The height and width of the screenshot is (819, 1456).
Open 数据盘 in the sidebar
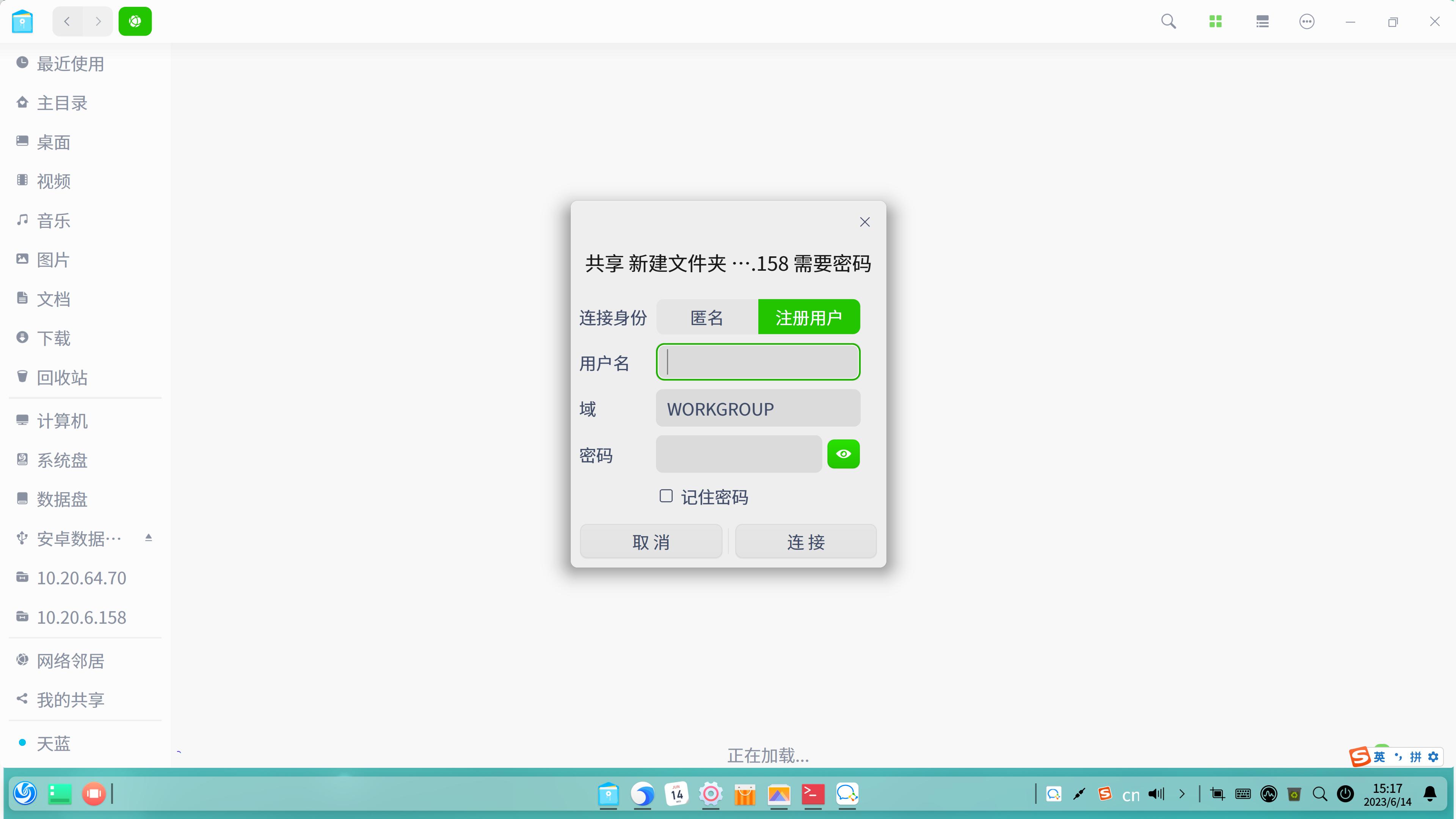(85, 499)
